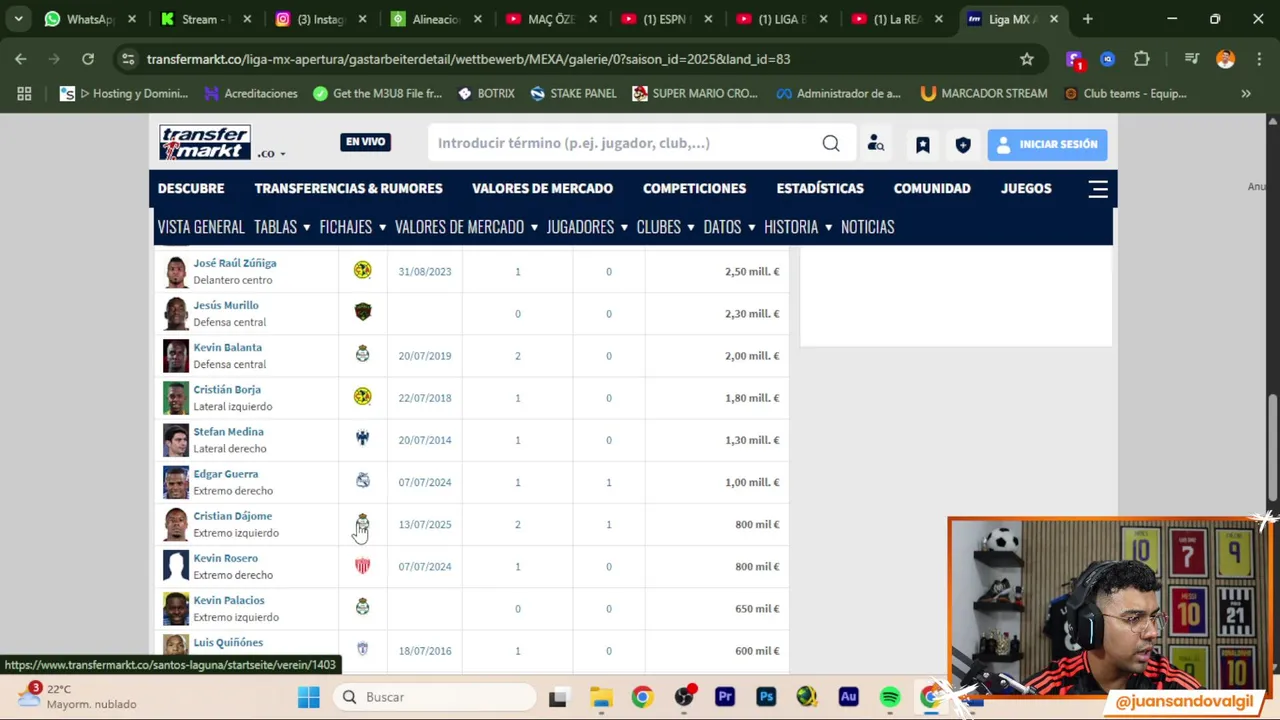The height and width of the screenshot is (720, 1280).
Task: Open the browser extensions puzzle icon
Action: click(x=1142, y=59)
